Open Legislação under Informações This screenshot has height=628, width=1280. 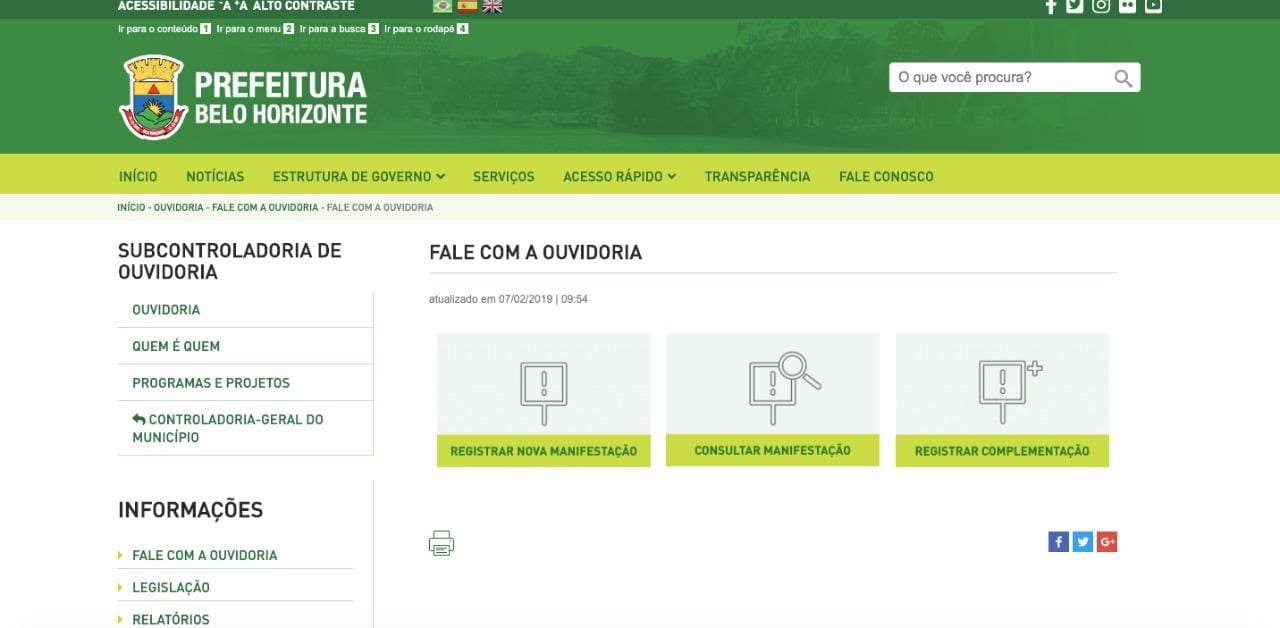171,588
